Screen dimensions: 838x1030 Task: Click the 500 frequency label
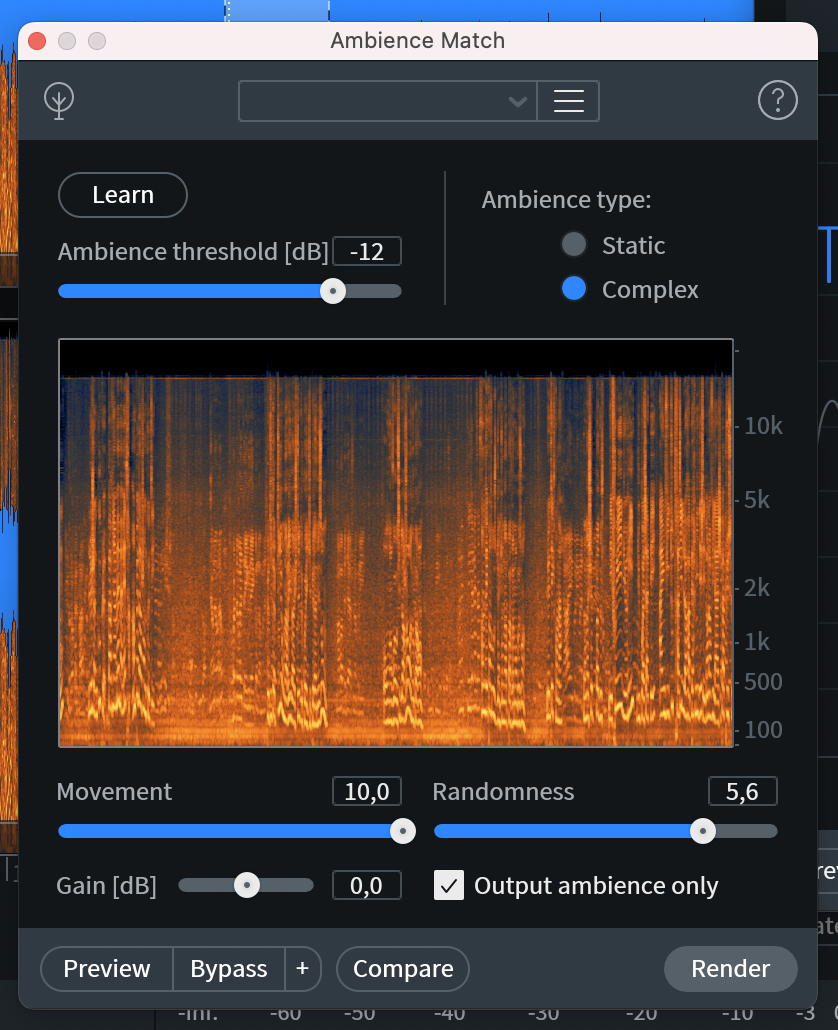(763, 682)
